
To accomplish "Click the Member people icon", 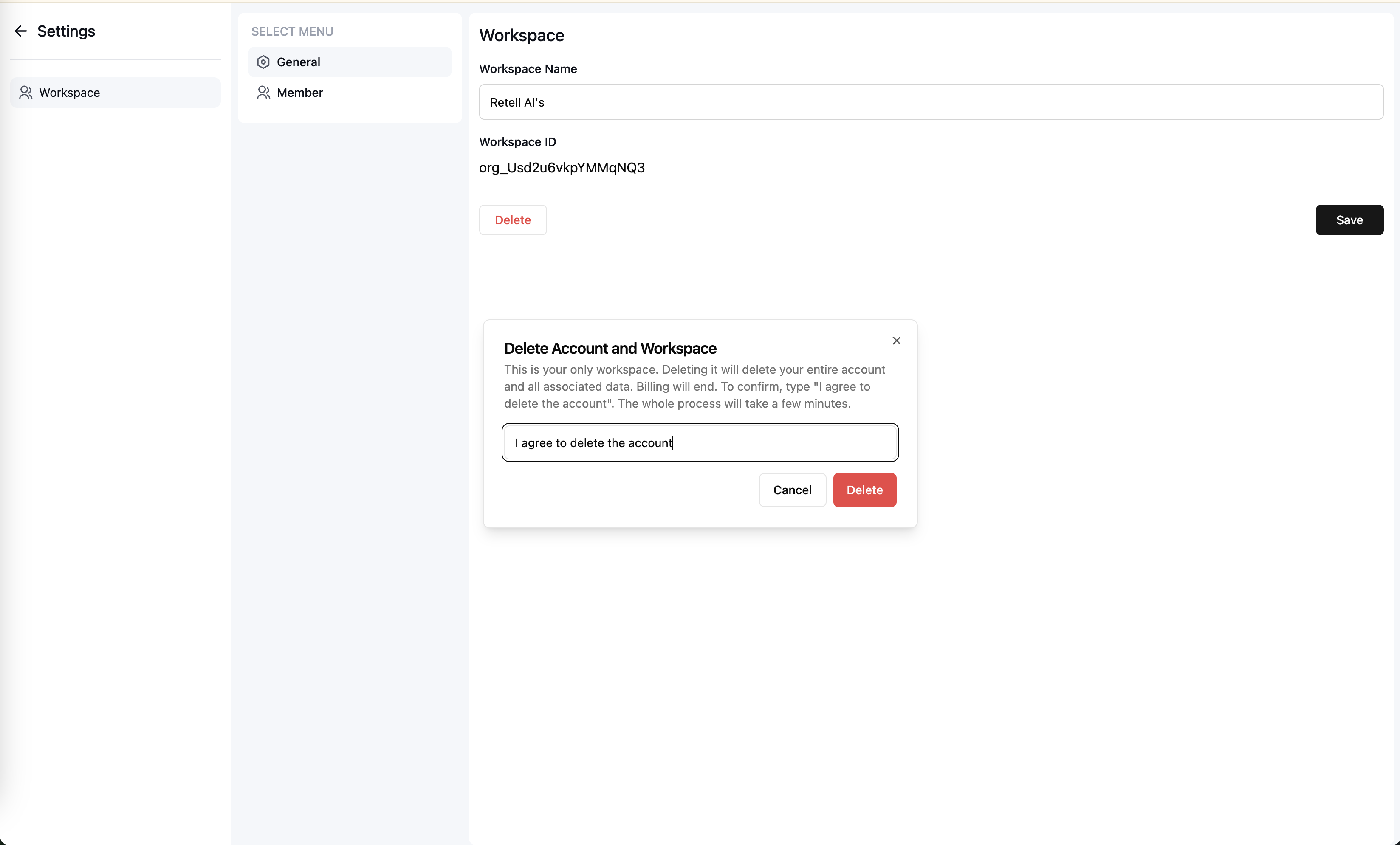I will coord(263,93).
